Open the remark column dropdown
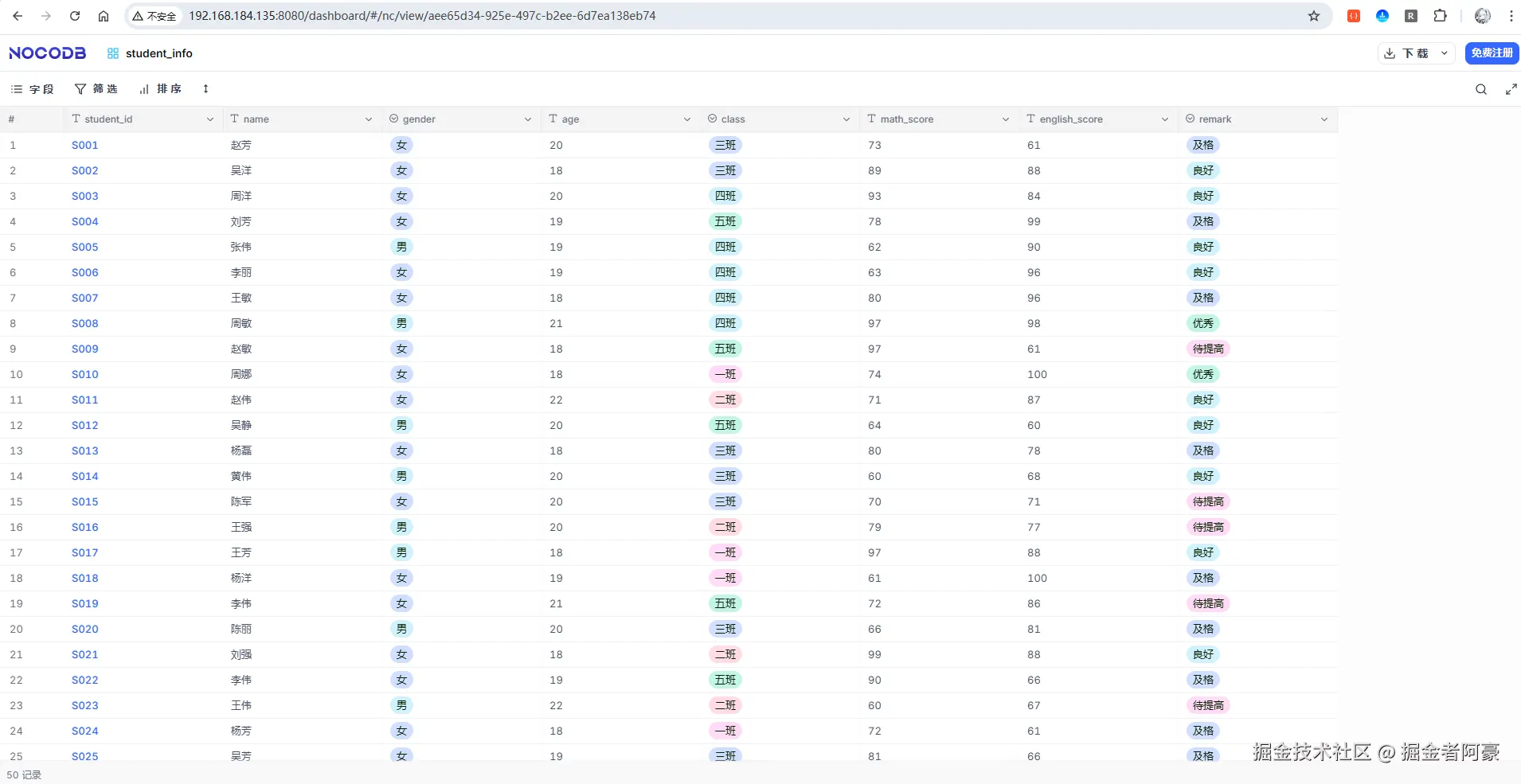This screenshot has width=1521, height=784. pos(1324,119)
